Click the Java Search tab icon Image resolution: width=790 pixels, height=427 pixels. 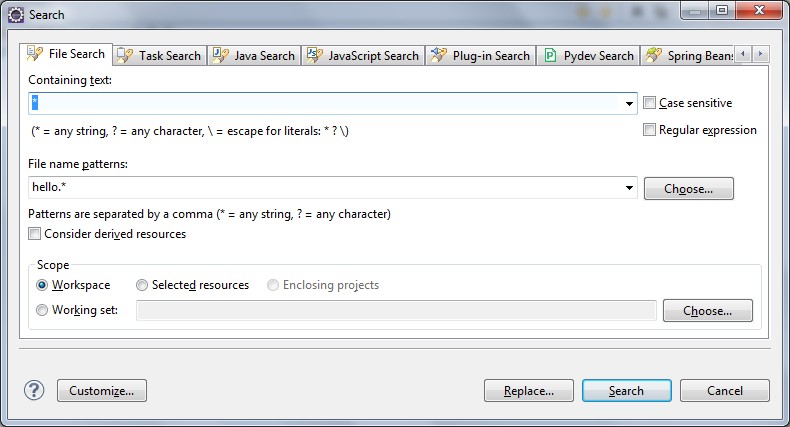[220, 56]
